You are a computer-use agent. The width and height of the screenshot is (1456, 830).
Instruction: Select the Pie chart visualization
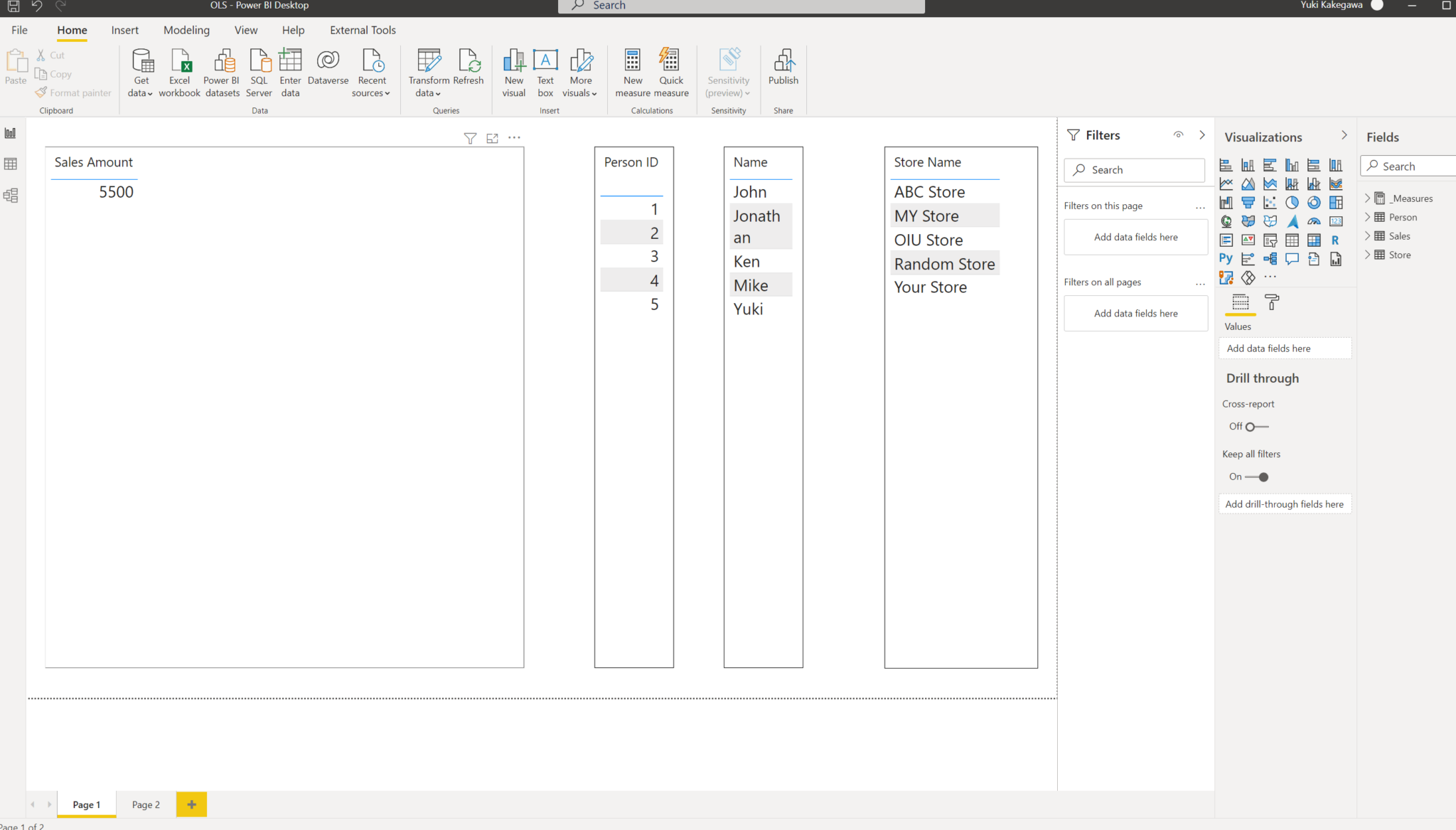[1292, 203]
